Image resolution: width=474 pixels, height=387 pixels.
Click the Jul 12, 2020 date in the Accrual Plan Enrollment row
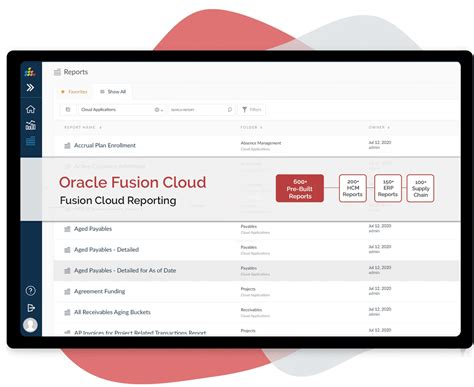click(380, 142)
